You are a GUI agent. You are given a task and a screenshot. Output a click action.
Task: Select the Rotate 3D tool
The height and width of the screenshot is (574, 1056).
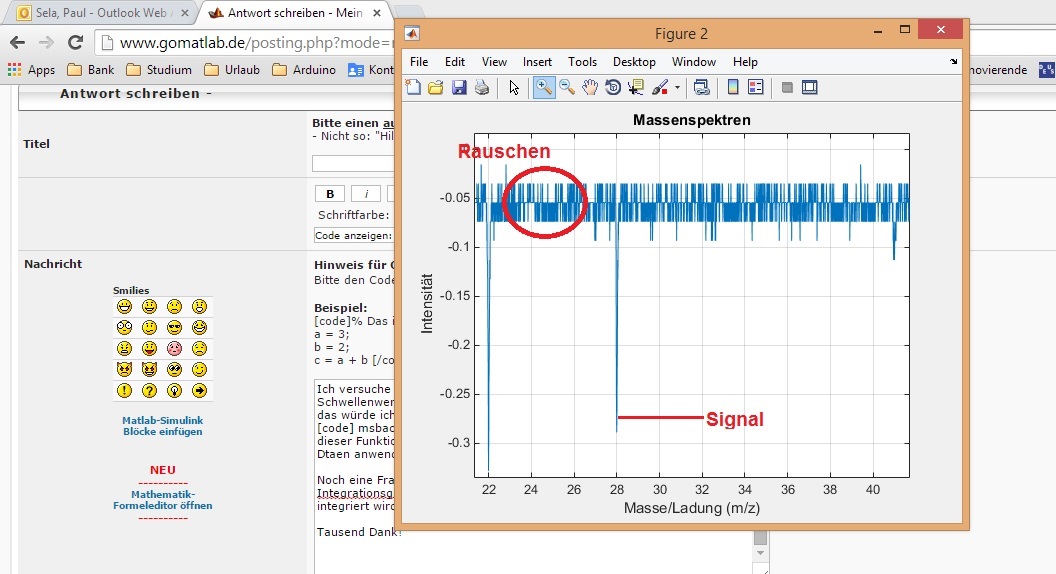(x=613, y=88)
